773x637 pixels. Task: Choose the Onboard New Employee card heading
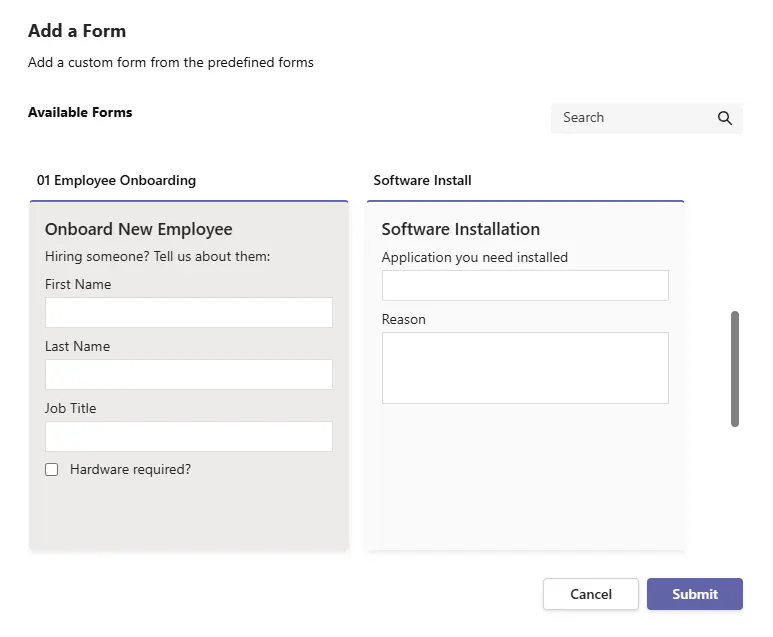pyautogui.click(x=138, y=230)
